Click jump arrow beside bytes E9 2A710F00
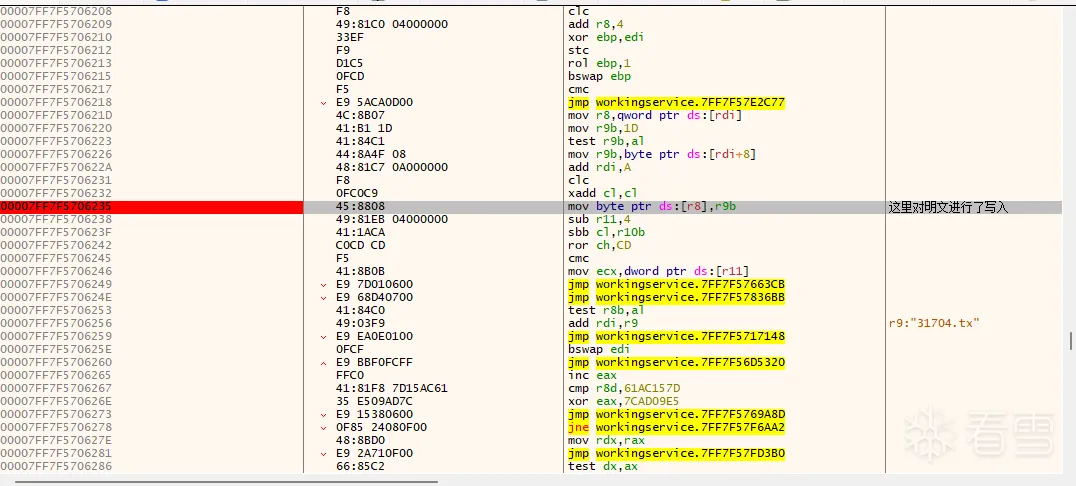Viewport: 1076px width, 486px height. [323, 454]
